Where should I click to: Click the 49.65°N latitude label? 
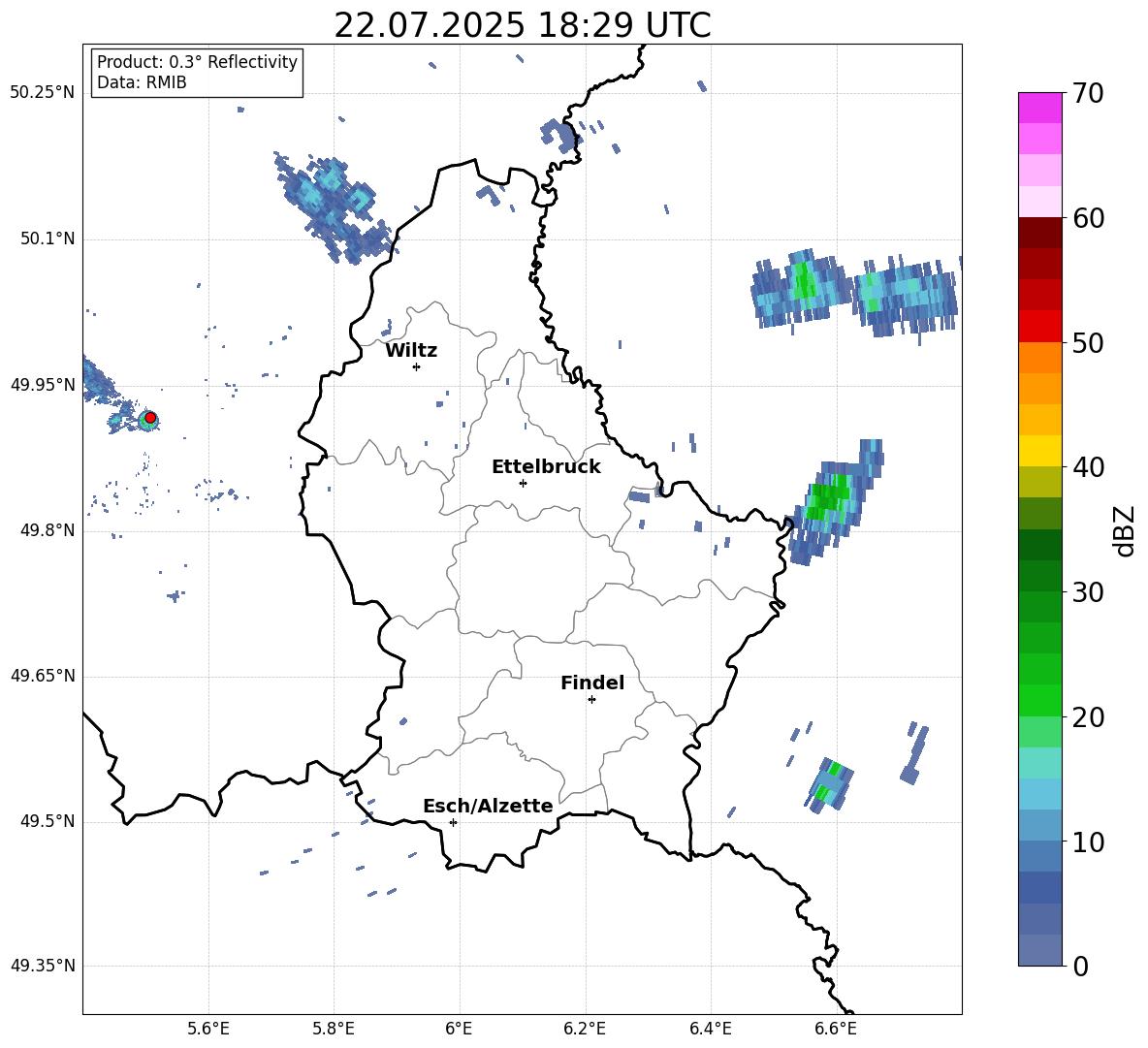click(x=43, y=676)
